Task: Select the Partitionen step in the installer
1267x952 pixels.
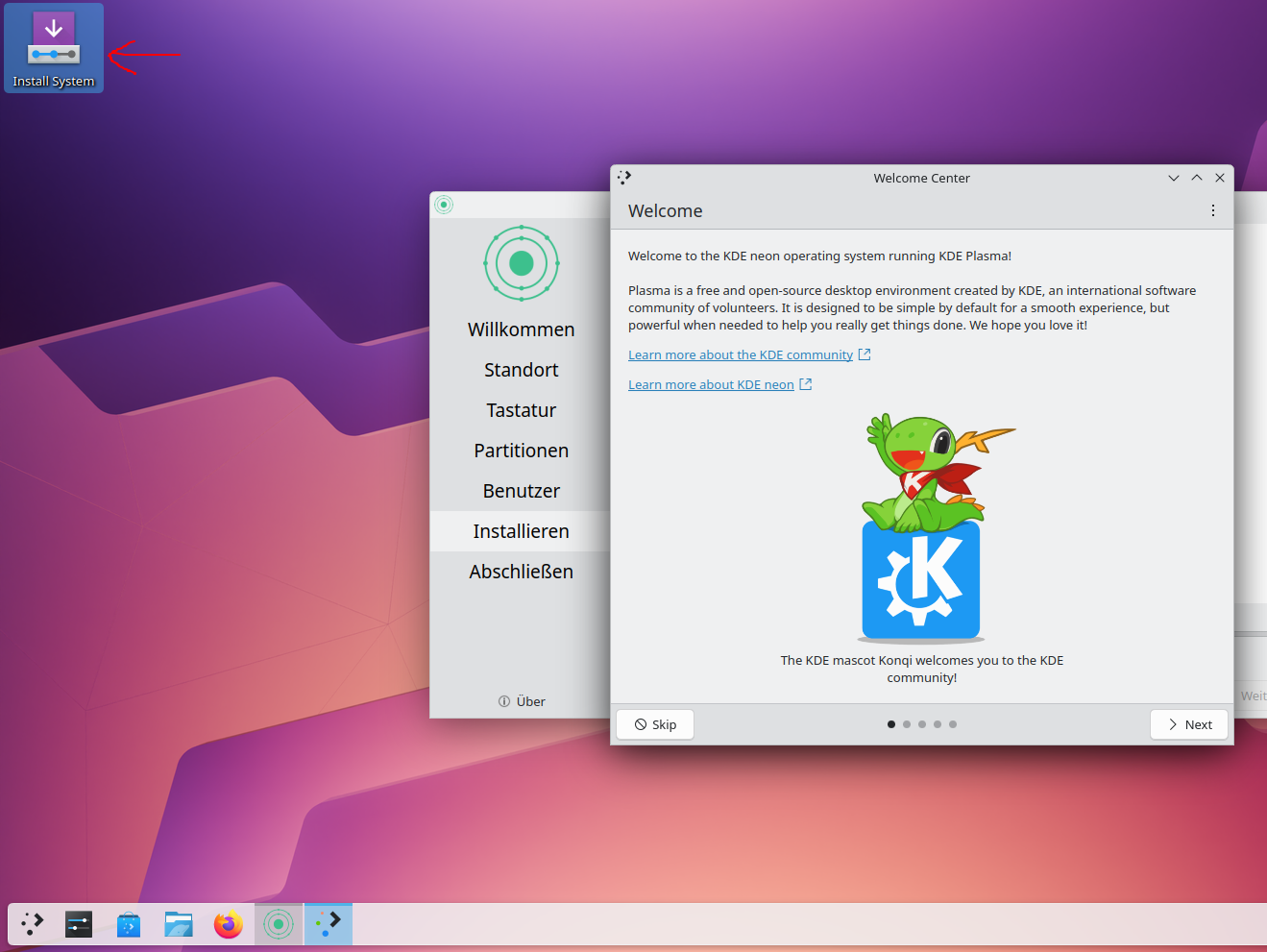Action: tap(521, 451)
